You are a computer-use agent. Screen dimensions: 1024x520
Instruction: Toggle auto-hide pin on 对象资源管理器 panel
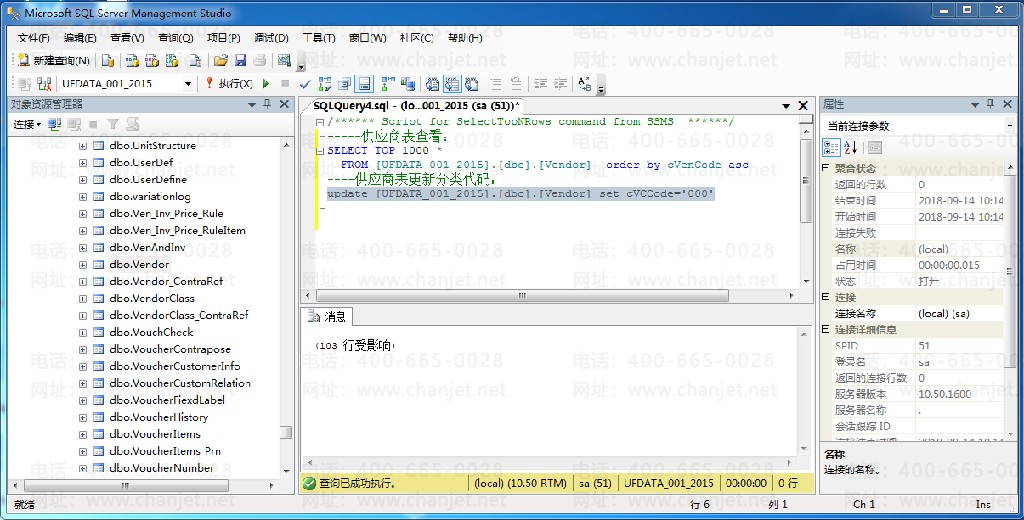tap(267, 104)
